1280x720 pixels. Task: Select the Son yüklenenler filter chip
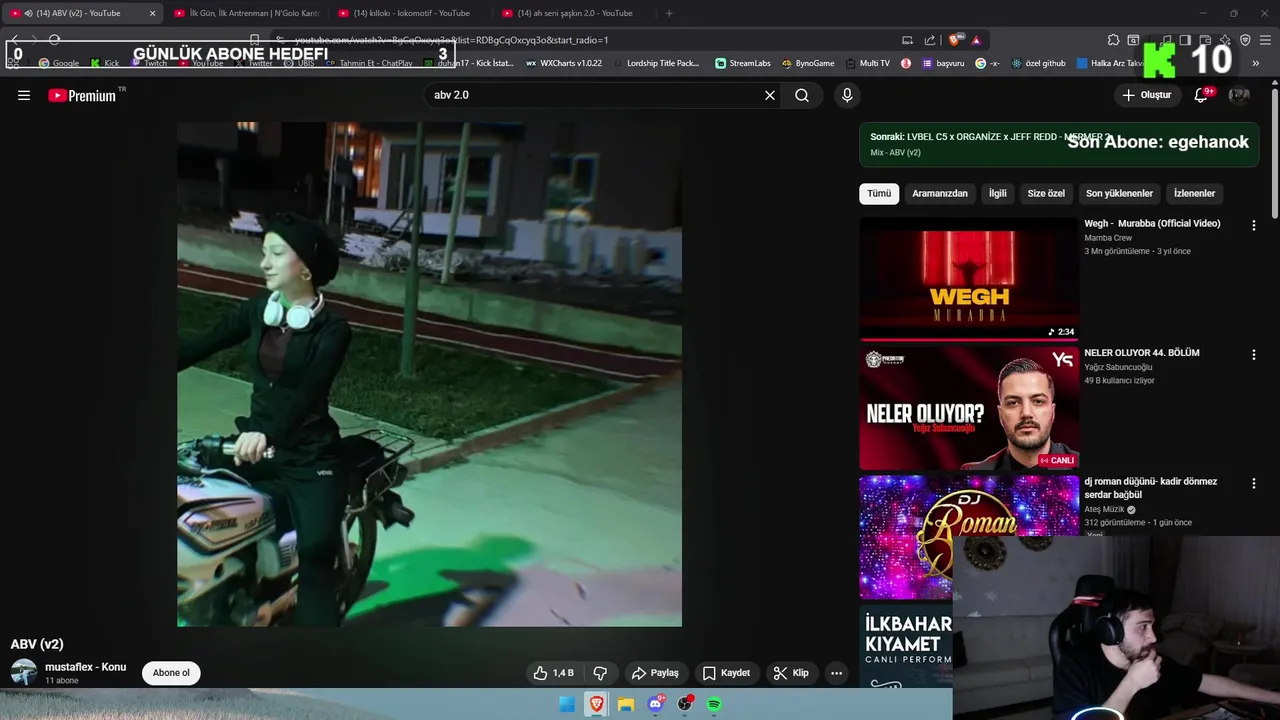pyautogui.click(x=1119, y=193)
